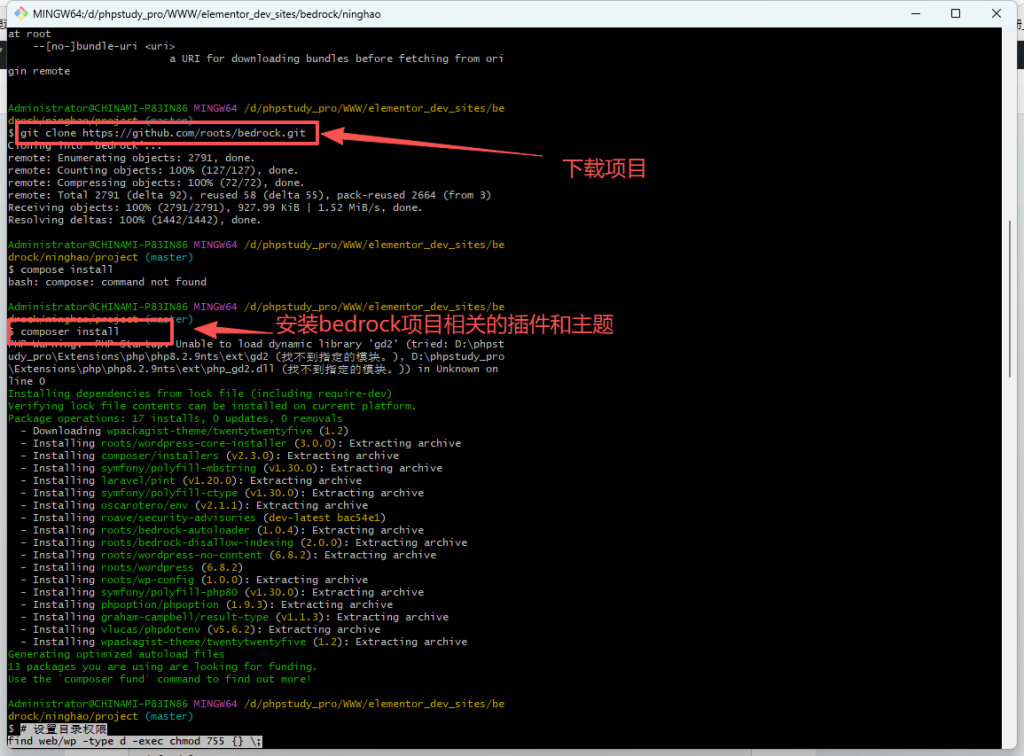Click the 'composer install' command in red box
Image resolution: width=1024 pixels, height=756 pixels.
point(70,331)
